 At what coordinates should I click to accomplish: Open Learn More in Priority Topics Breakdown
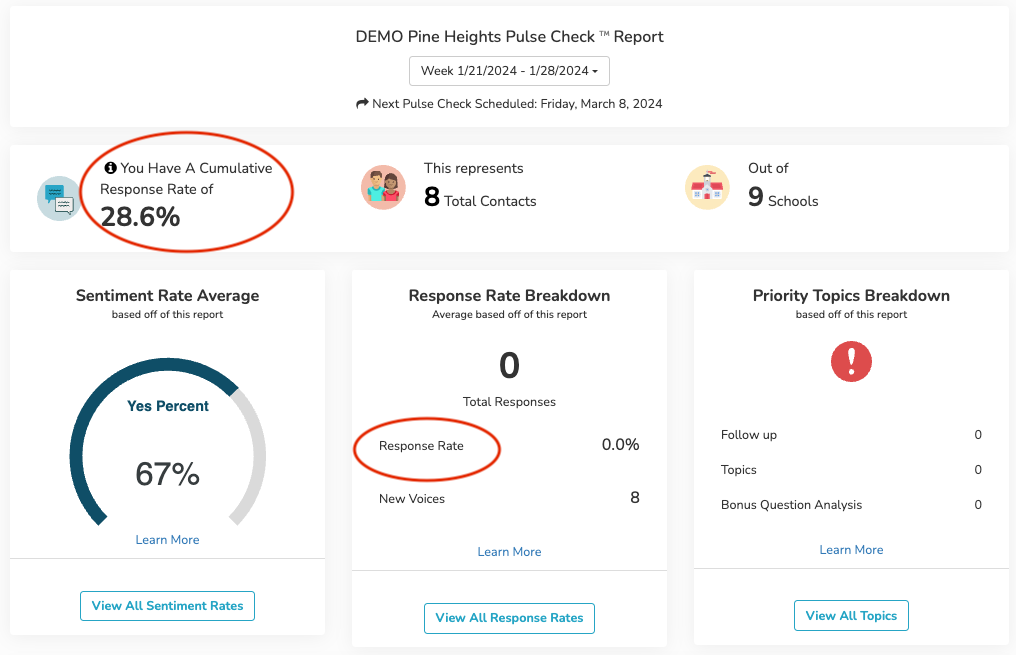tap(851, 549)
